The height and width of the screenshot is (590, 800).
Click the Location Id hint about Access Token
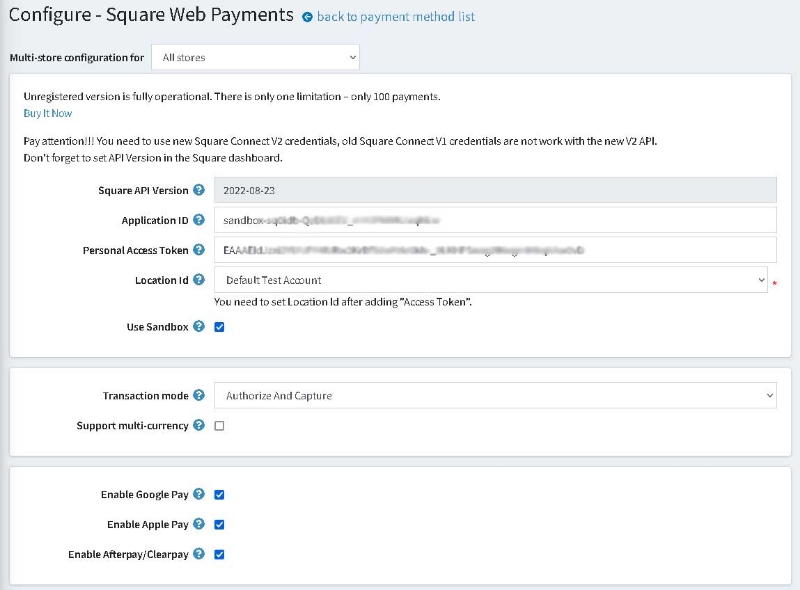(x=343, y=302)
